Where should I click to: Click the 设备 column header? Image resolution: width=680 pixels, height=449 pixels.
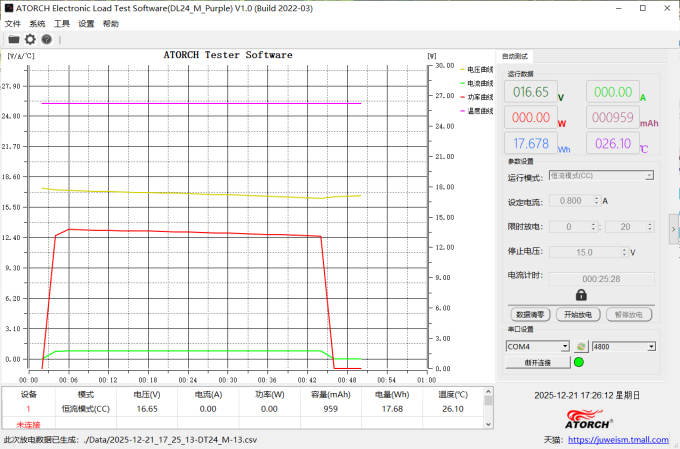(29, 394)
